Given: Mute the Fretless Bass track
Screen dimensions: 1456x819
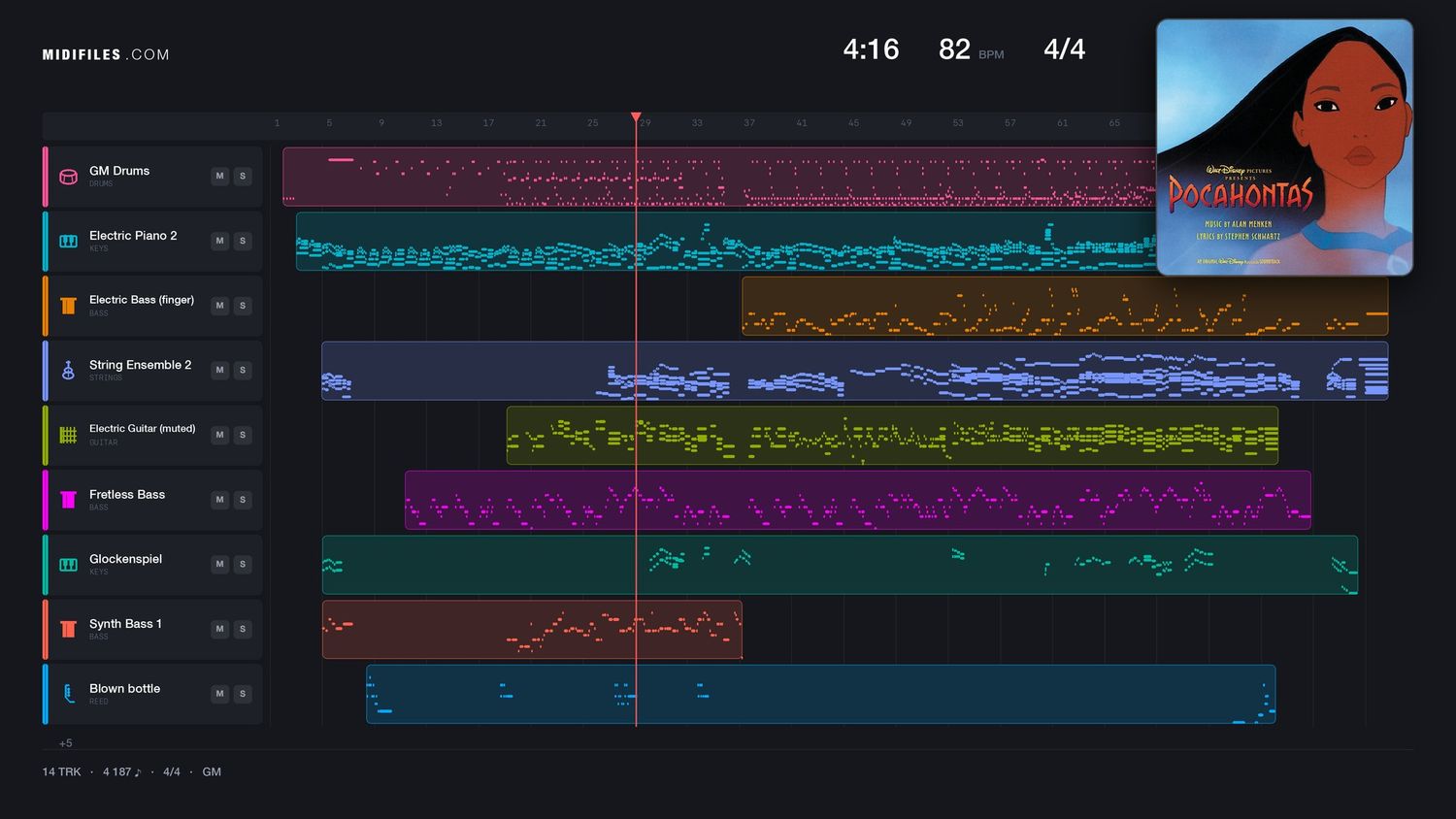Looking at the screenshot, I should pyautogui.click(x=219, y=500).
